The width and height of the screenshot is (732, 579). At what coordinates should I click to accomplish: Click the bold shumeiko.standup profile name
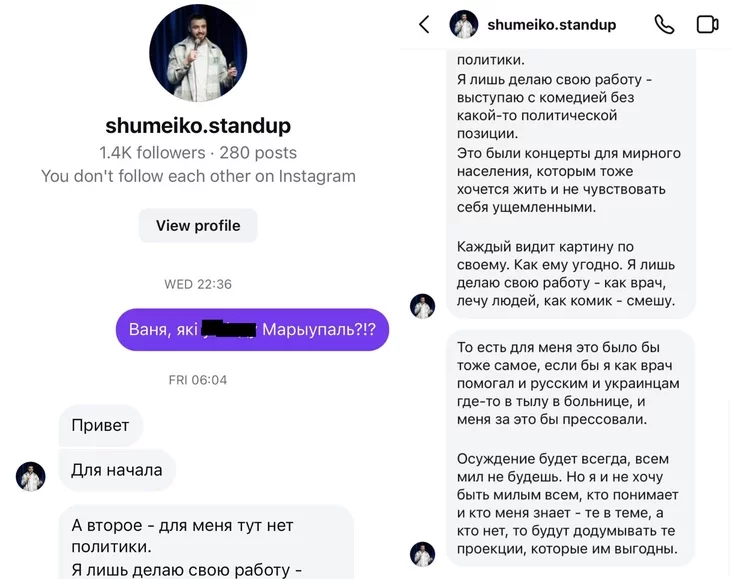point(198,126)
